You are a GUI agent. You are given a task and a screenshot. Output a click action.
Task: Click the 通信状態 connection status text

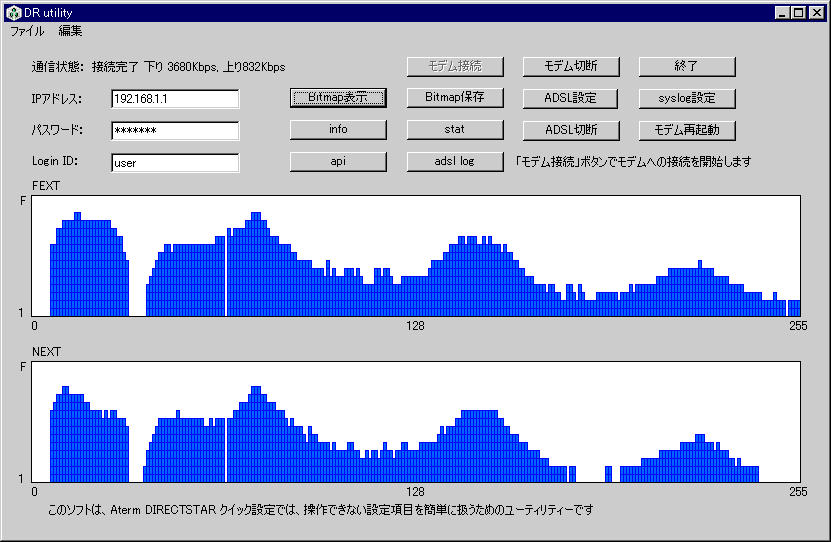158,67
